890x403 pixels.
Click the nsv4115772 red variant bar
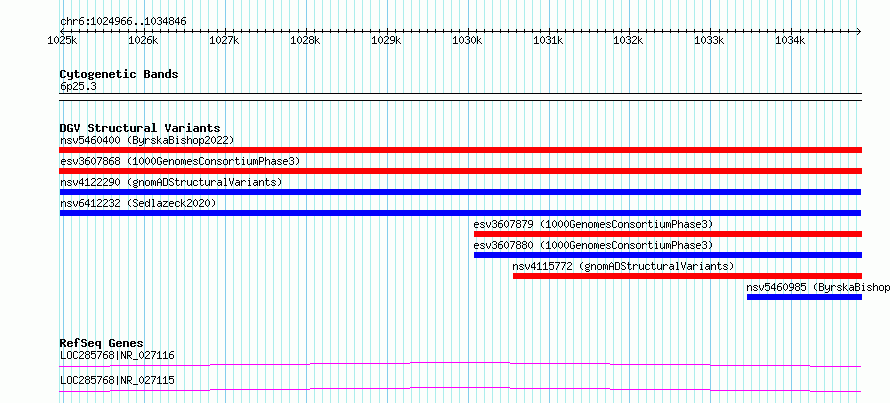click(x=687, y=276)
